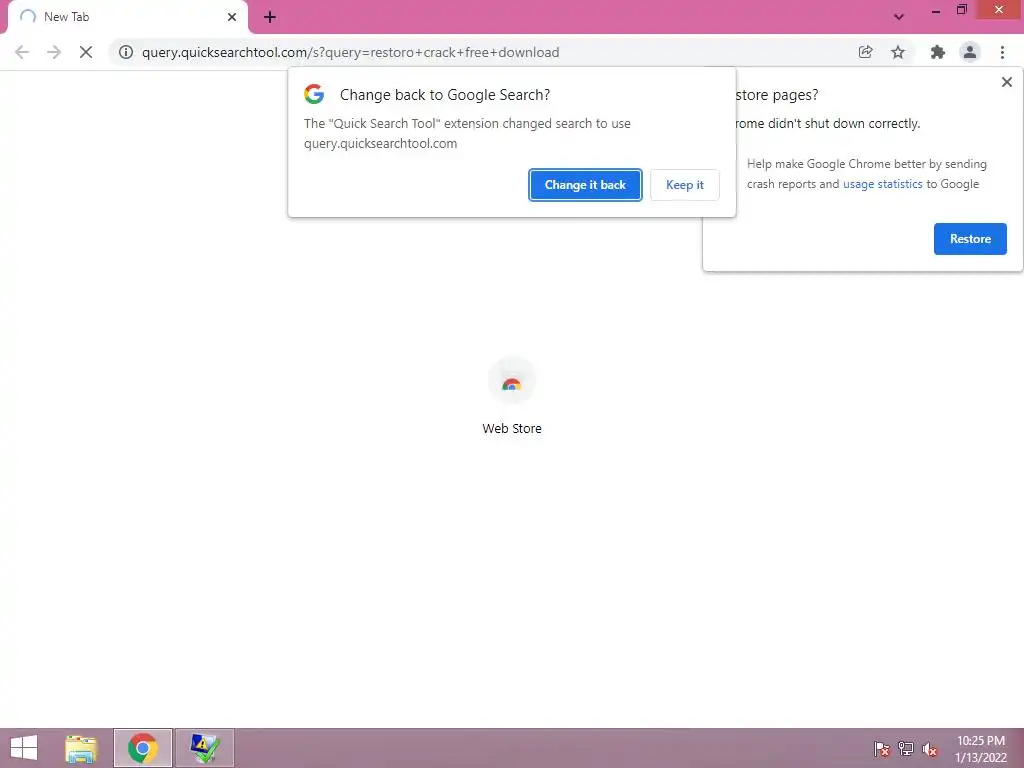Open File Explorer from the taskbar

click(x=81, y=748)
